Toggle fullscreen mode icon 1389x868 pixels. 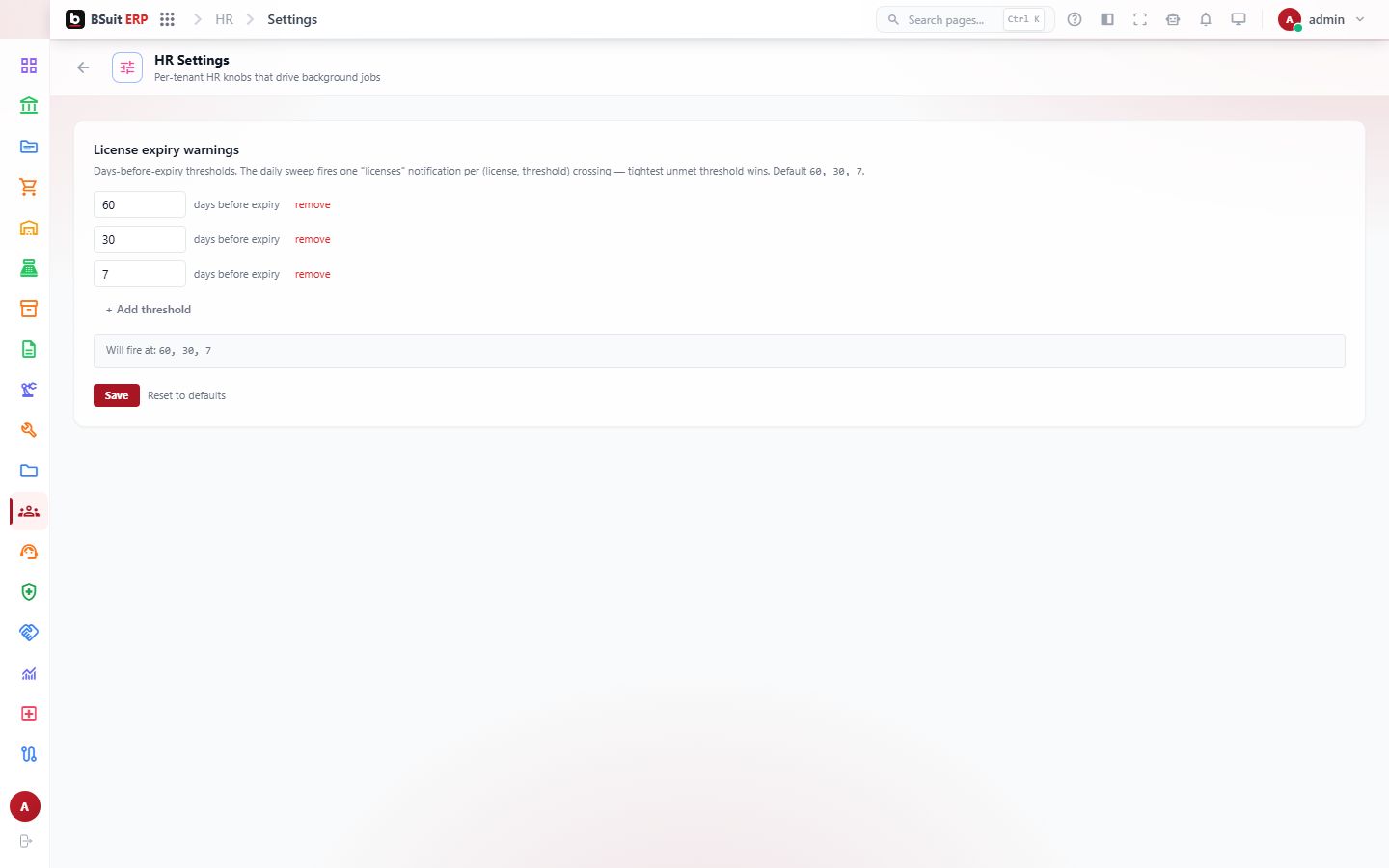coord(1140,19)
